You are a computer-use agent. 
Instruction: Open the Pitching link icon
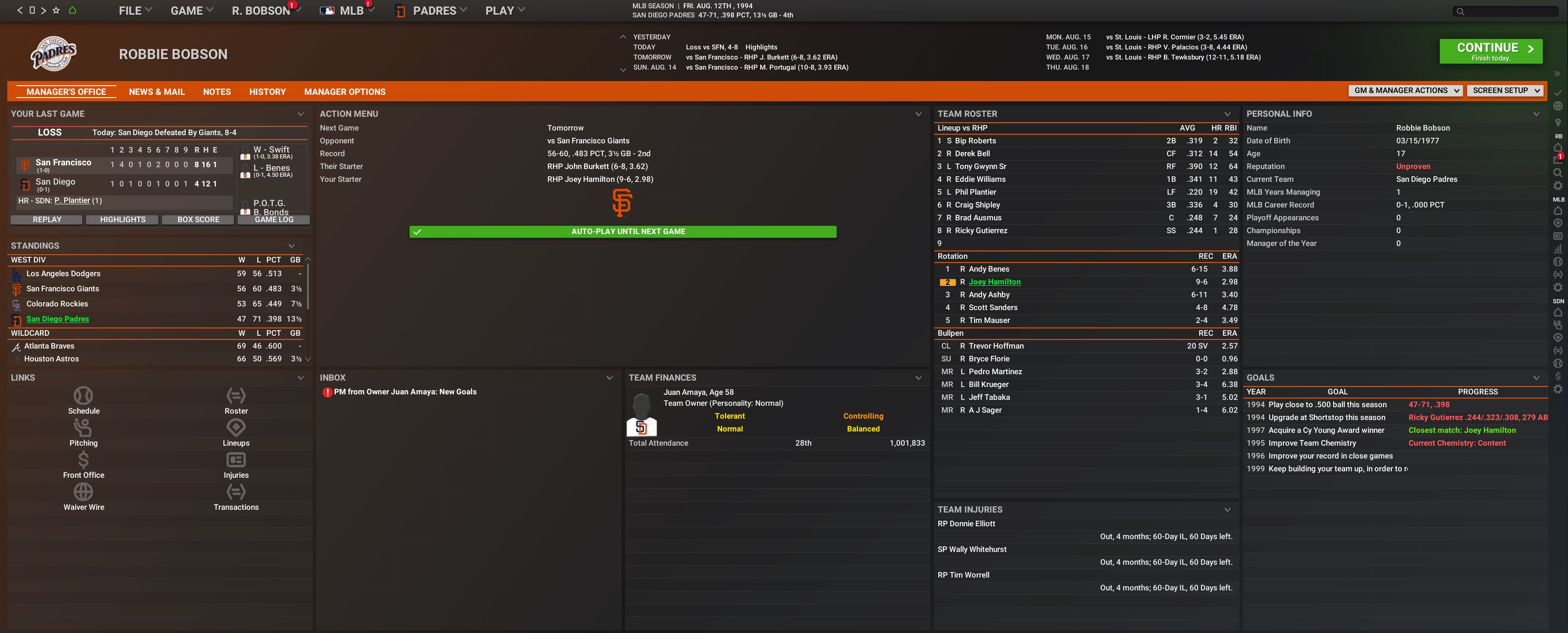(83, 428)
